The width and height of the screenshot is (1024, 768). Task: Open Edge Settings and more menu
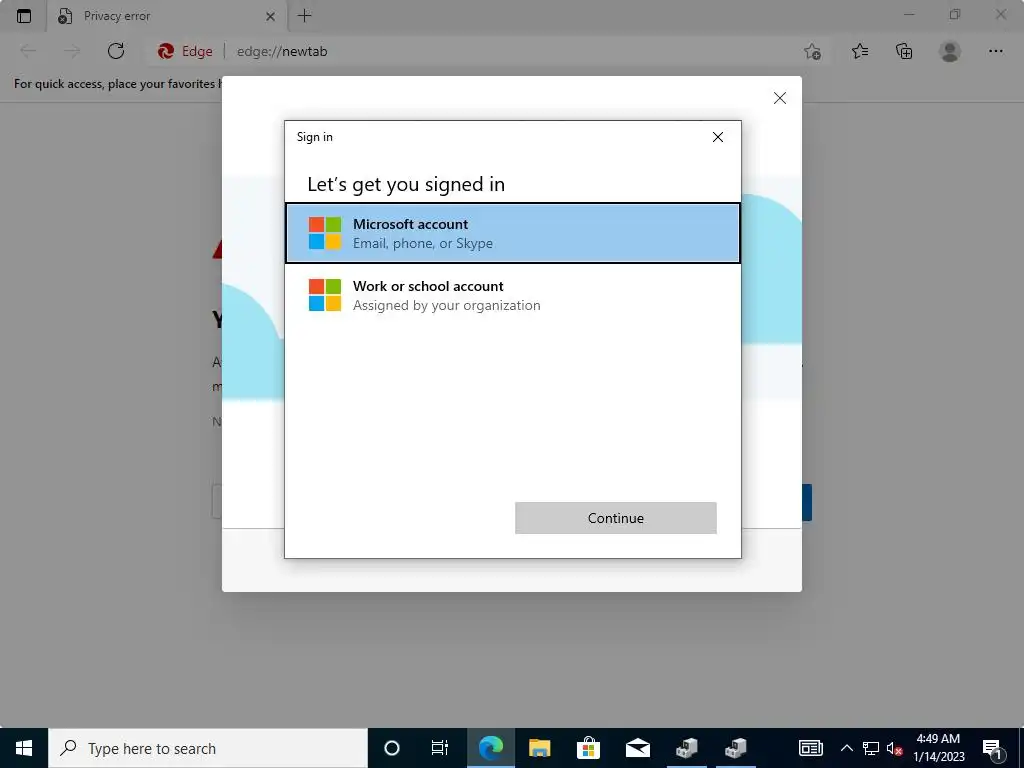pyautogui.click(x=995, y=51)
